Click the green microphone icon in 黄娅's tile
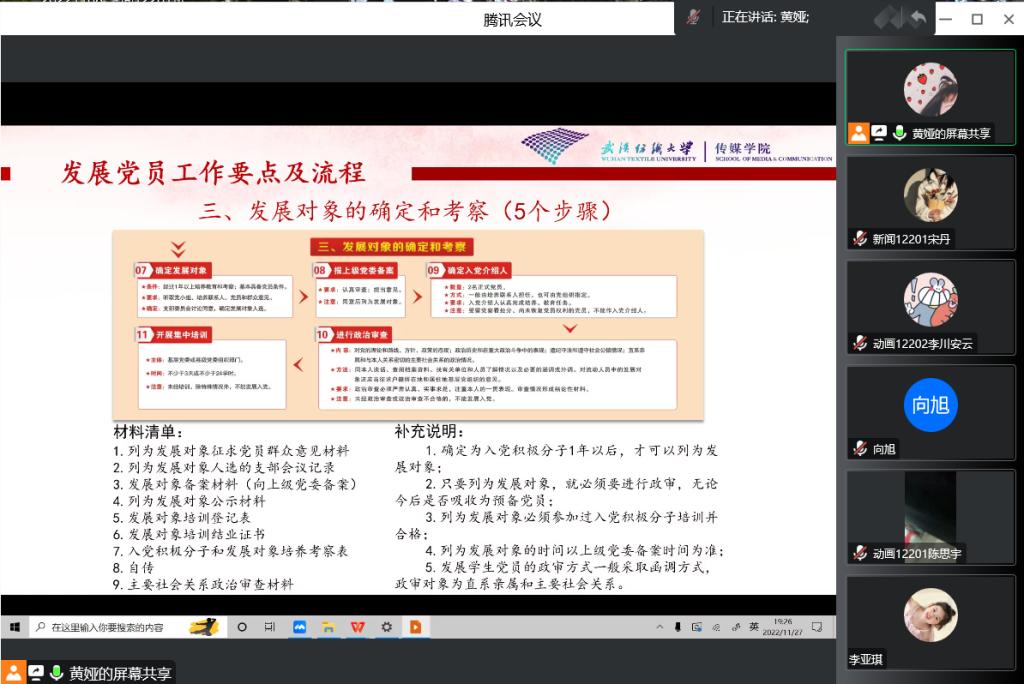 tap(899, 133)
